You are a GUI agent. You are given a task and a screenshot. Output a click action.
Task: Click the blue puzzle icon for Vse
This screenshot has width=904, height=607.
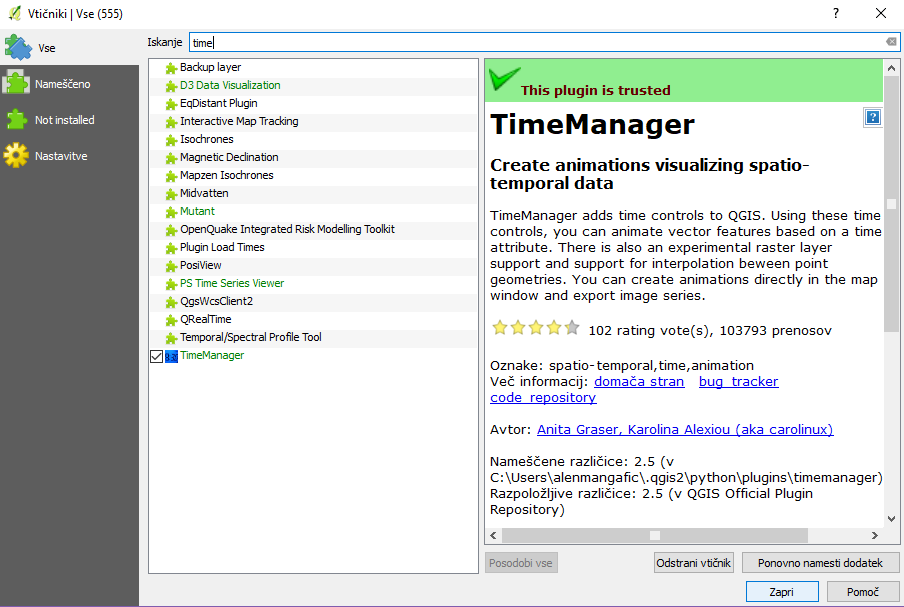[17, 48]
